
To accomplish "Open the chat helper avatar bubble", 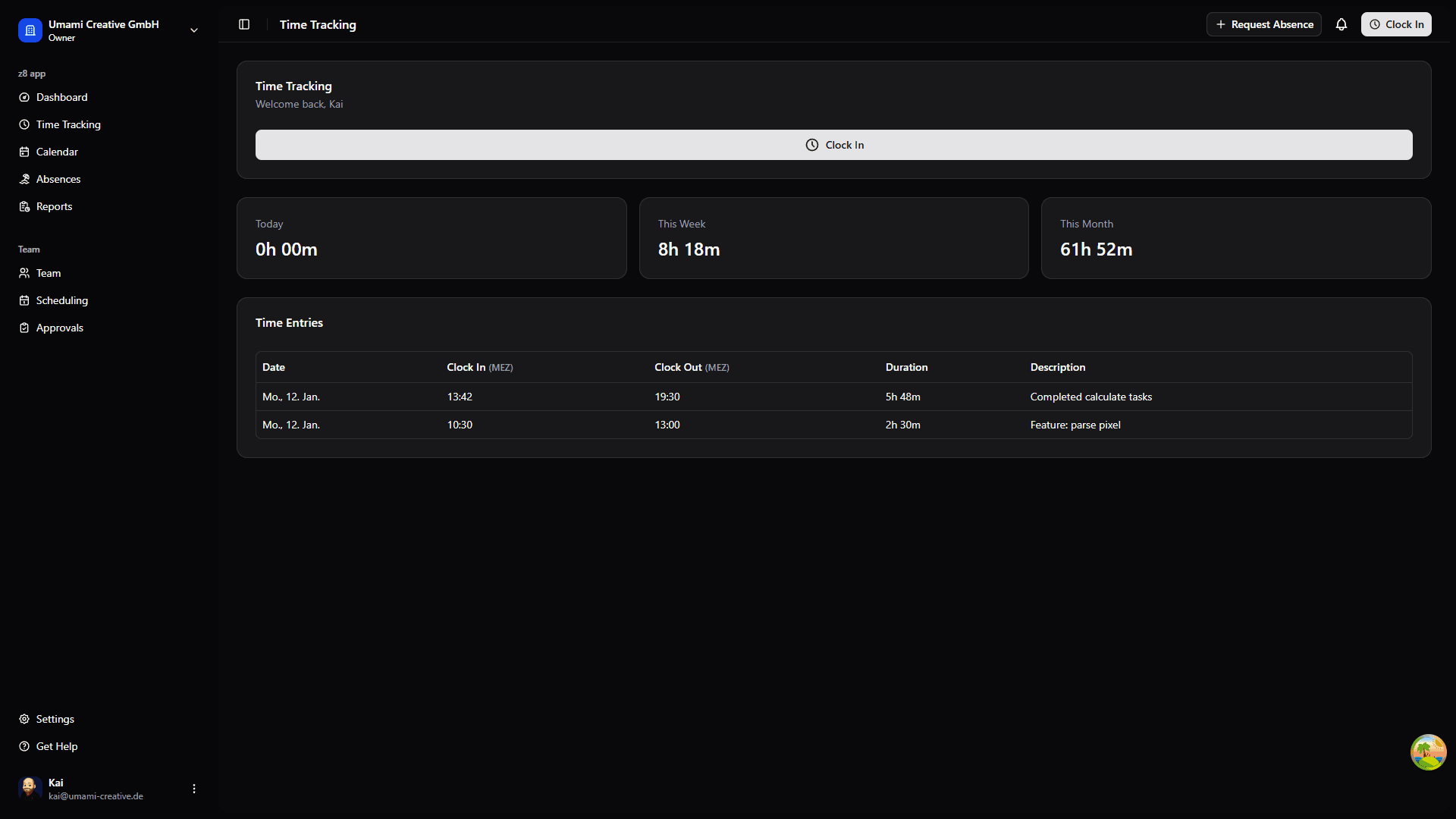I will pyautogui.click(x=1427, y=752).
